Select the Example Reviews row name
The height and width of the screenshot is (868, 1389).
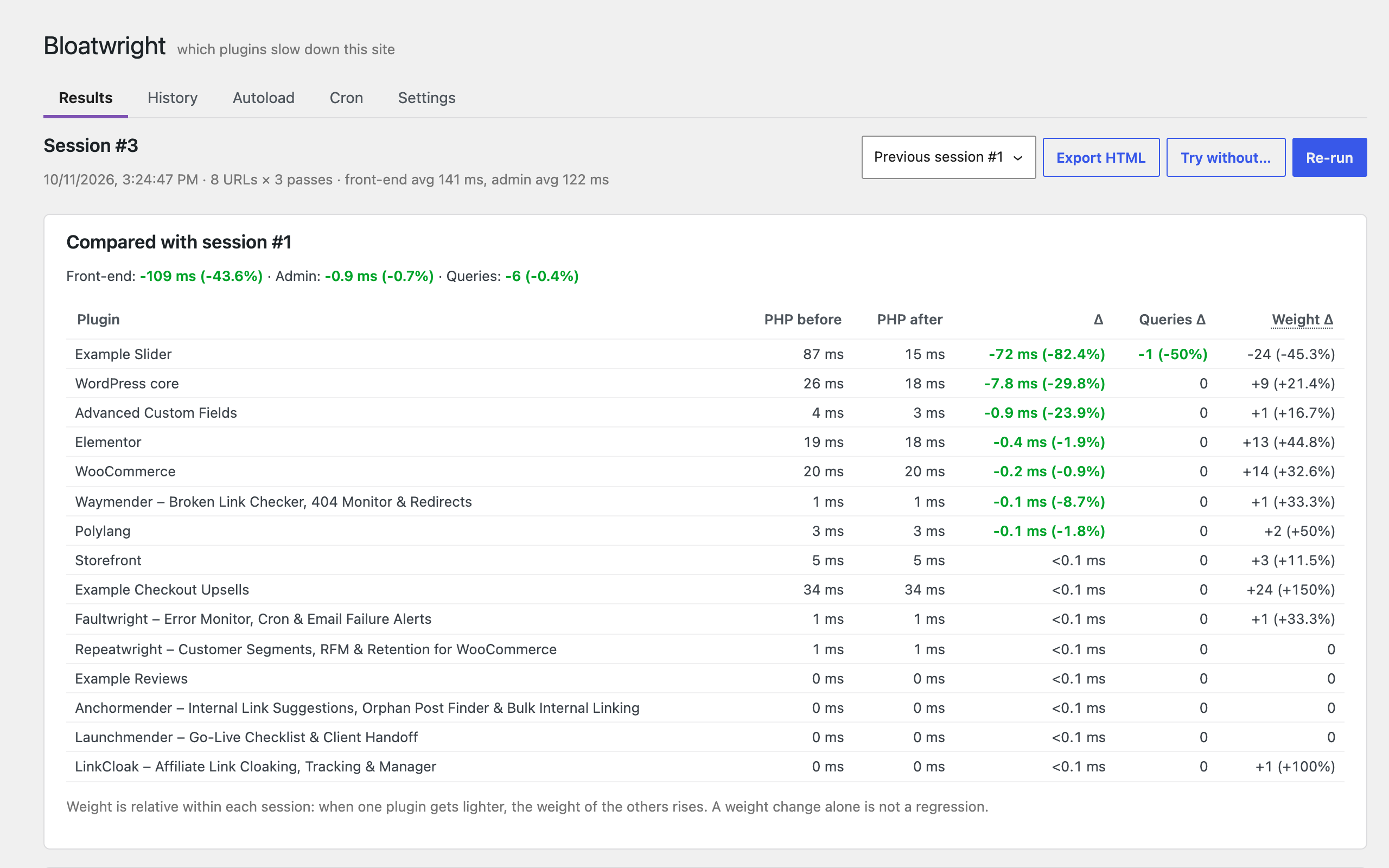click(x=131, y=679)
